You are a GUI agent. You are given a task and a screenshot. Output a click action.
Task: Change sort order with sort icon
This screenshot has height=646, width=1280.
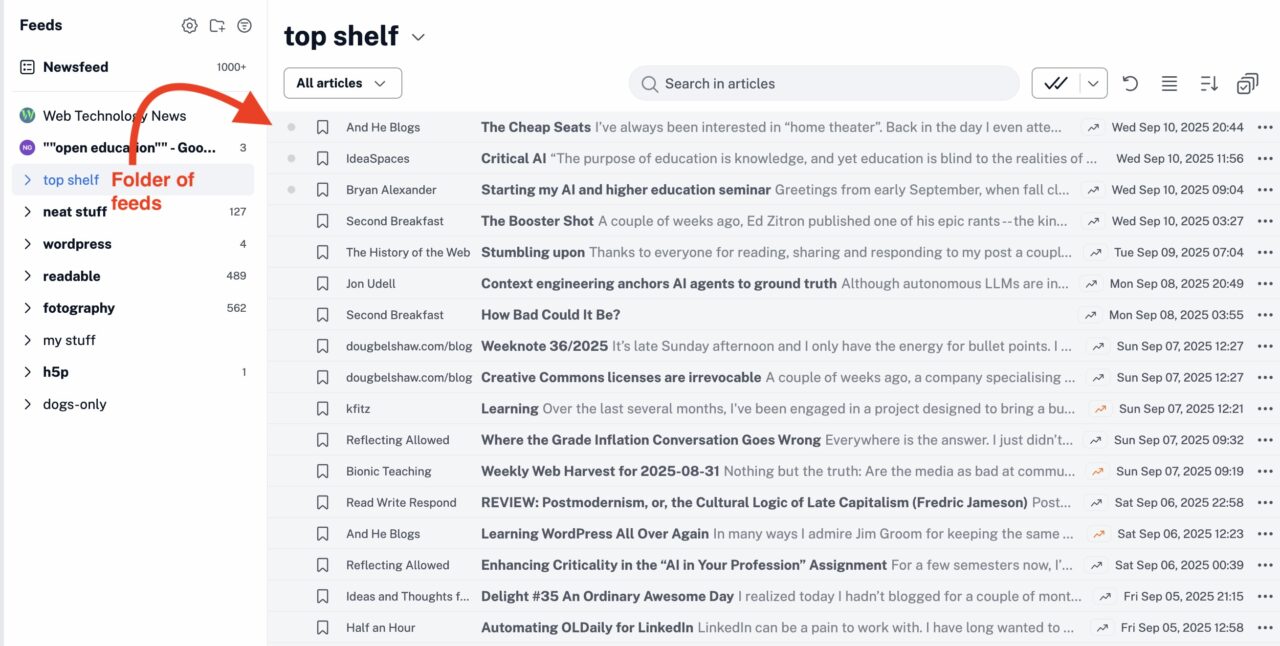click(1208, 84)
